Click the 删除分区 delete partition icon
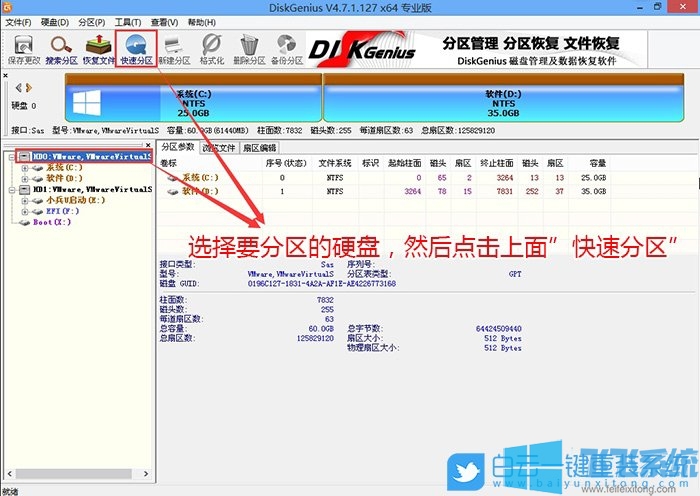Screen dimensions: 700x496 click(x=249, y=50)
